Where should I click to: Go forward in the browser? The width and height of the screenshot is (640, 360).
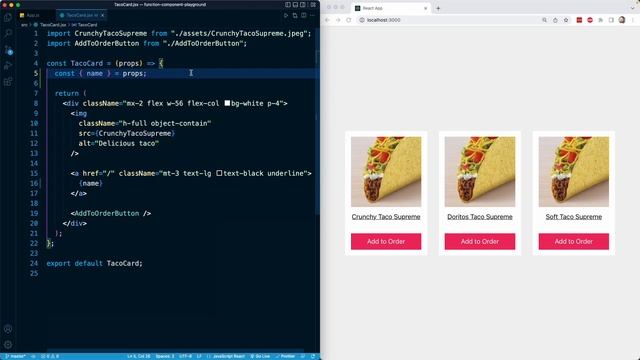338,20
